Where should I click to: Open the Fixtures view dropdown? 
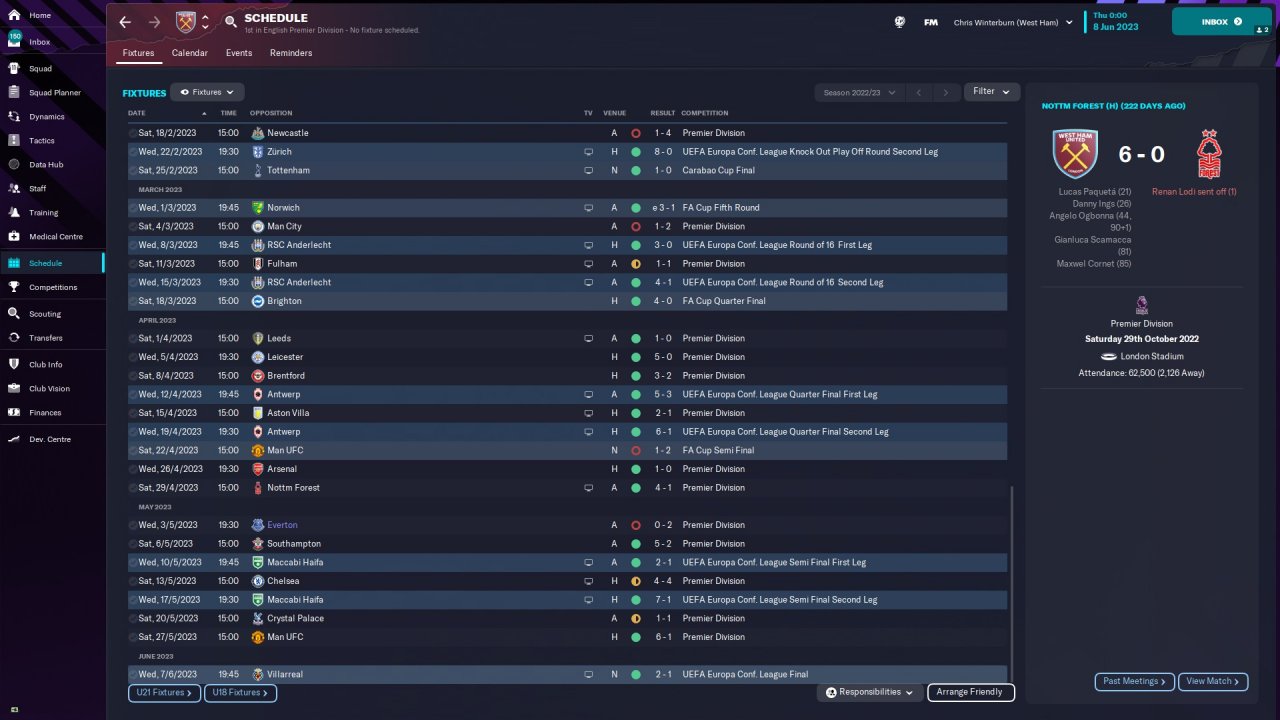click(x=207, y=92)
